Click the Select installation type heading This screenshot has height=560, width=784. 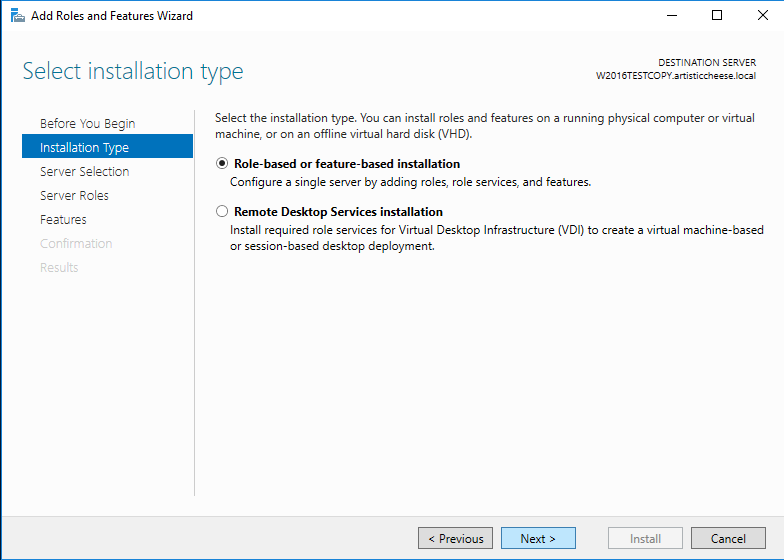[133, 72]
